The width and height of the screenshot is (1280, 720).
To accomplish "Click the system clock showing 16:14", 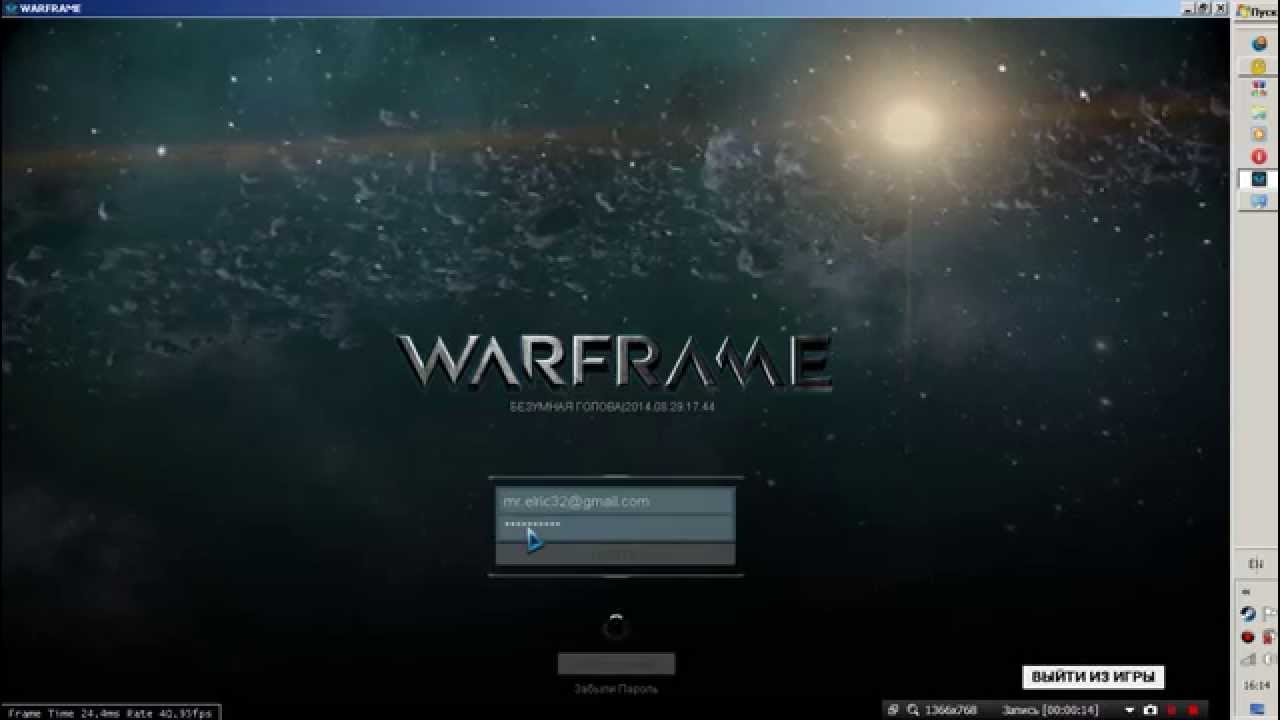I will [x=1256, y=686].
